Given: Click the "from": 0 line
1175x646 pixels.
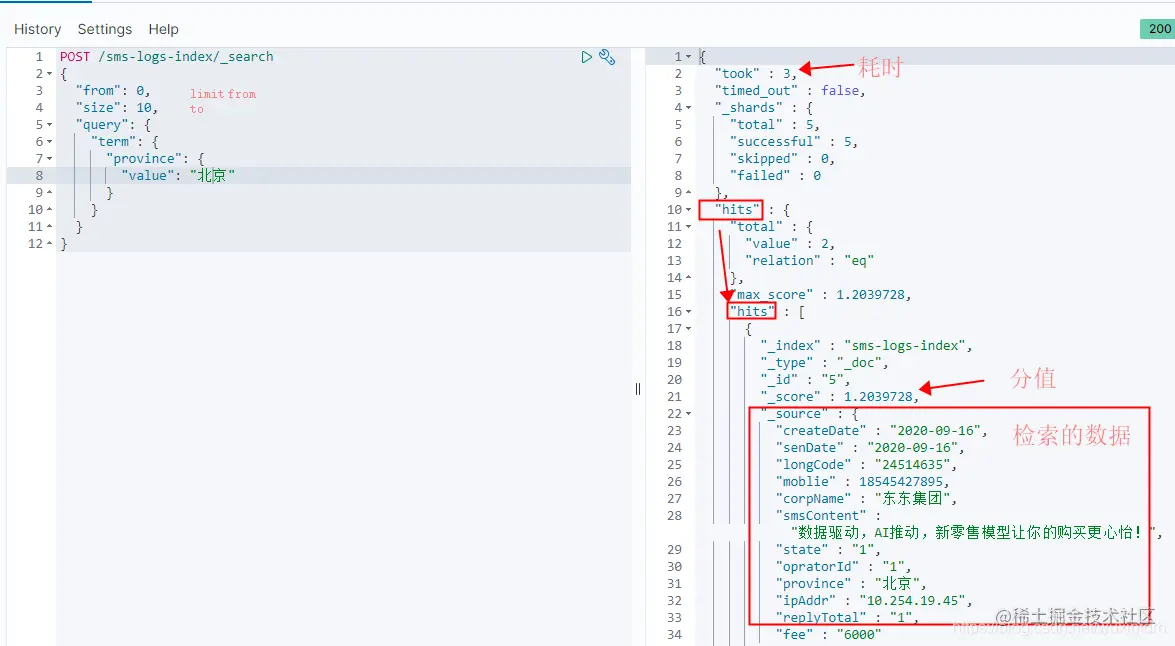Looking at the screenshot, I should pos(112,91).
